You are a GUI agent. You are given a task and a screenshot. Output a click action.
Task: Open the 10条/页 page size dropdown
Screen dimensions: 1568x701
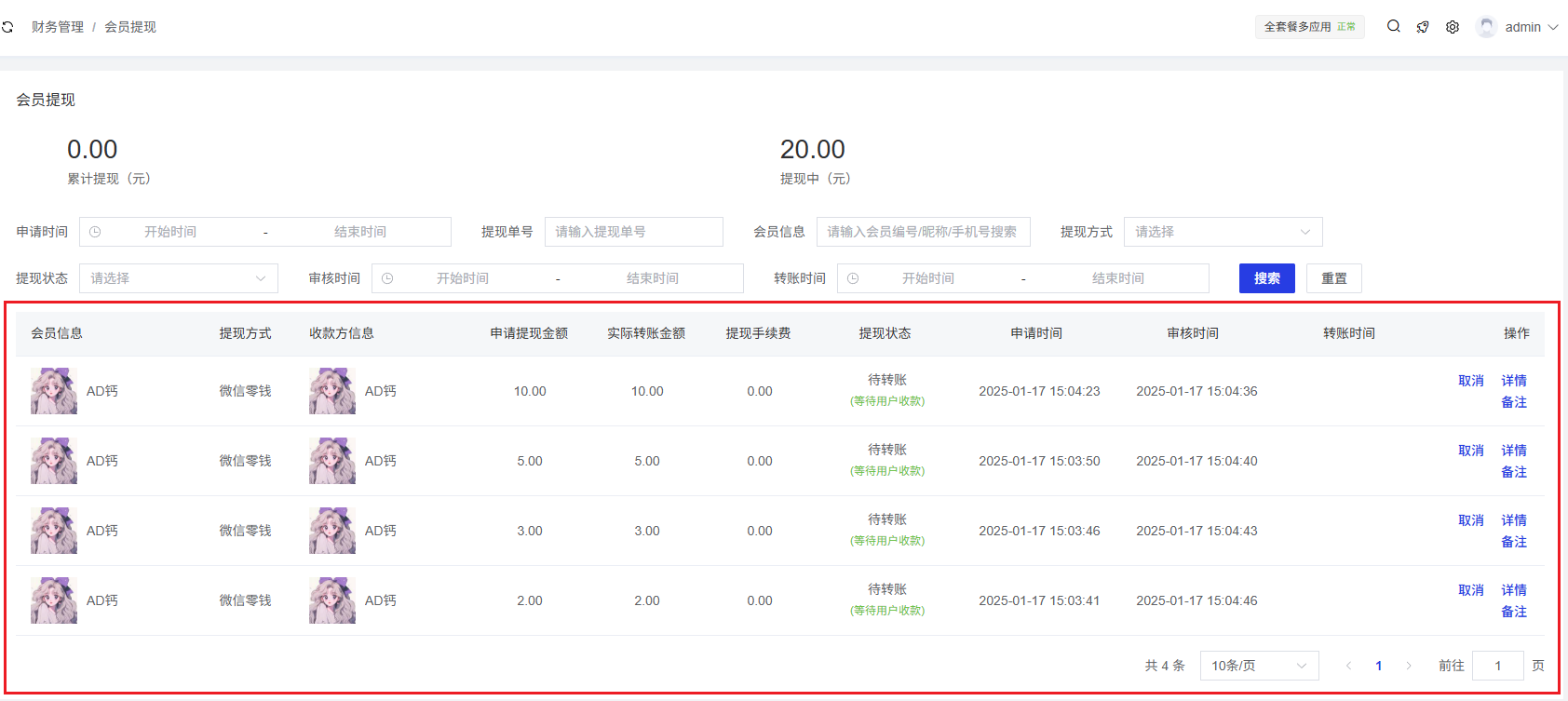pos(1258,666)
